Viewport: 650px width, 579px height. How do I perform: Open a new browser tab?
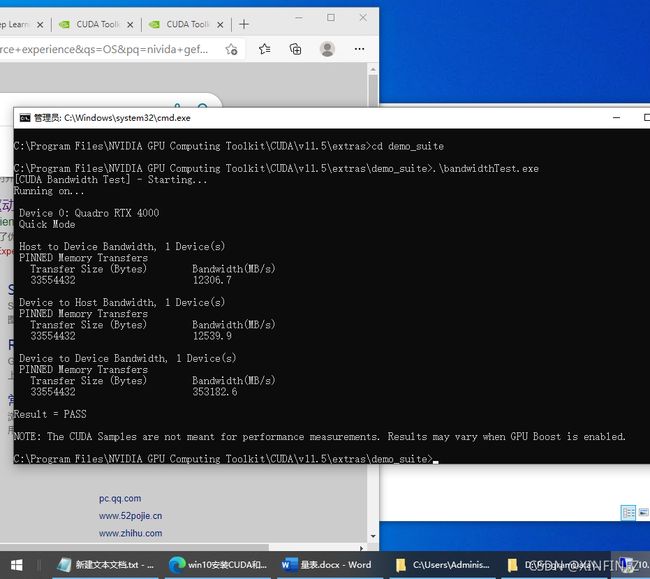(244, 23)
